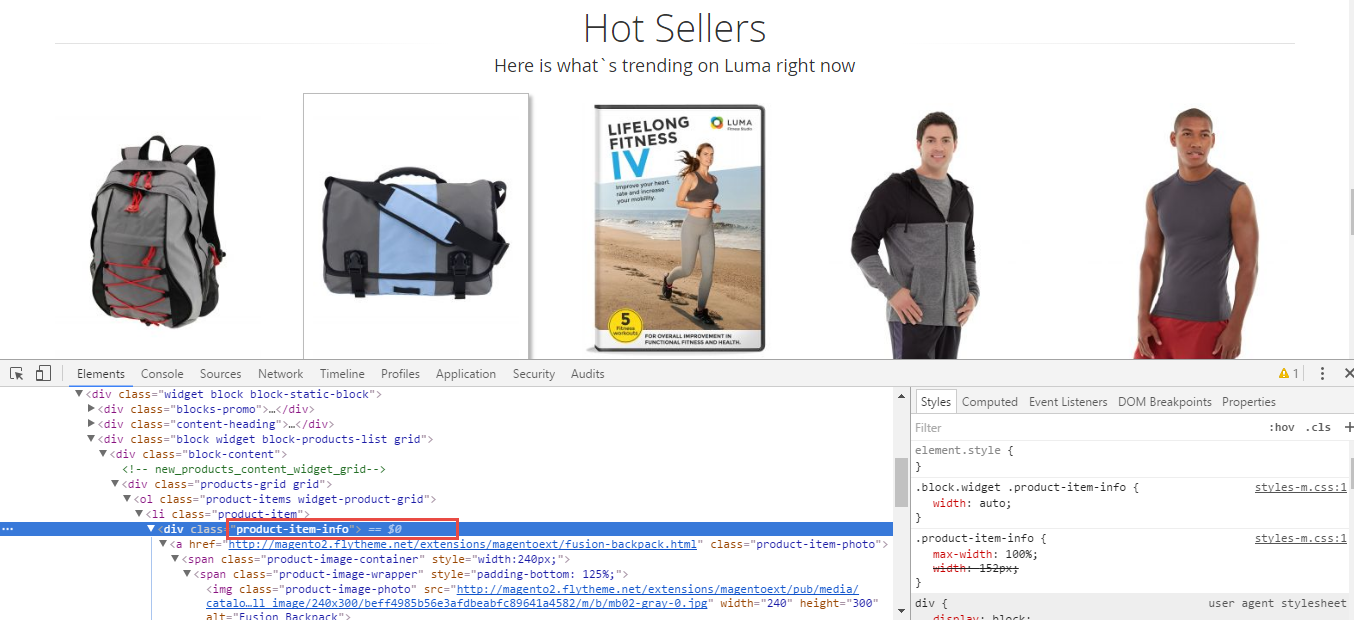Open the Application tab
The image size is (1354, 620).
point(466,373)
